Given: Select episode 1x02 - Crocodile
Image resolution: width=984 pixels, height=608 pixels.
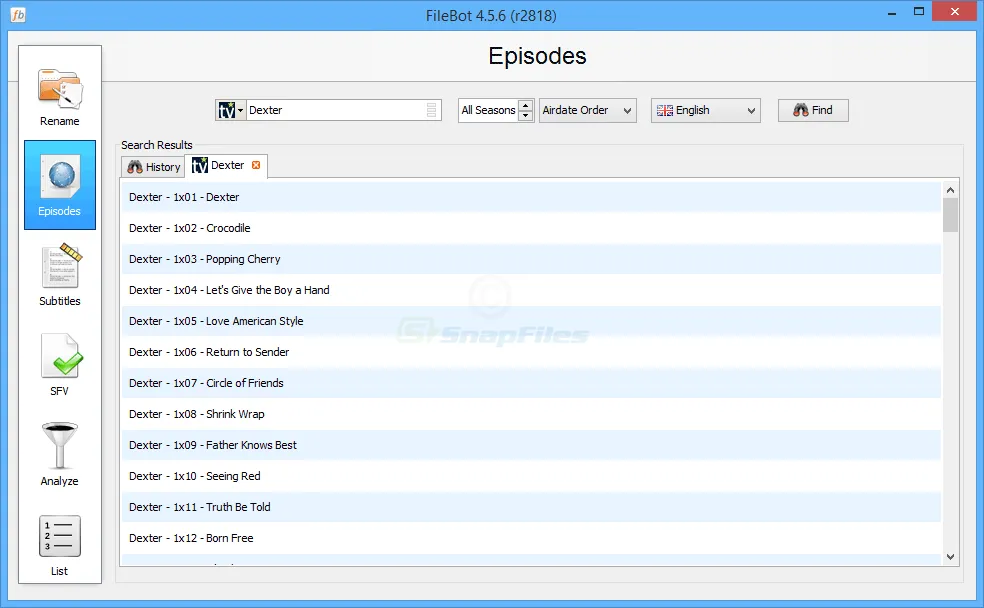Looking at the screenshot, I should tap(531, 228).
